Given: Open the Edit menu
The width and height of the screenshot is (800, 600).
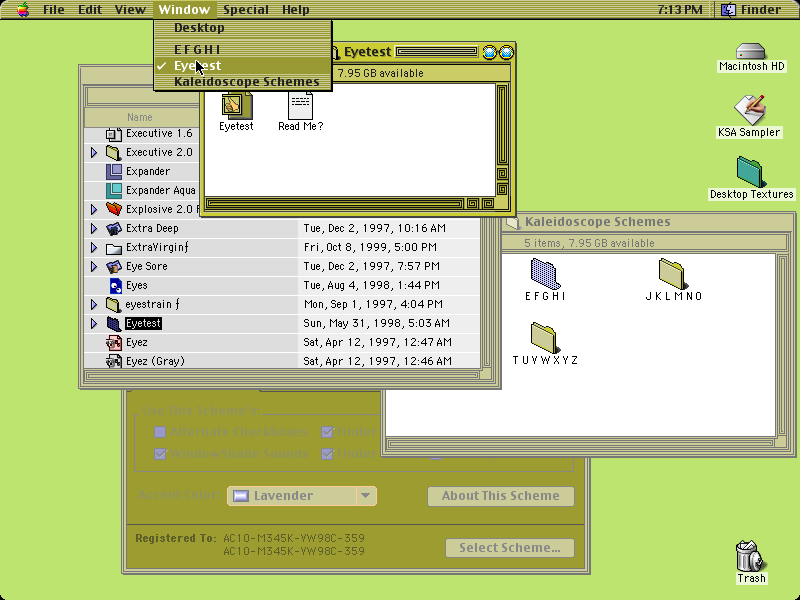Looking at the screenshot, I should 90,9.
